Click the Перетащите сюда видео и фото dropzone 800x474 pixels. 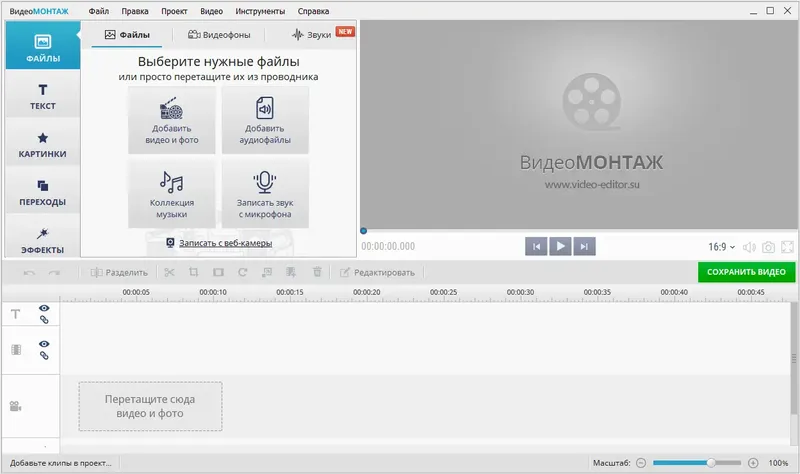[151, 406]
